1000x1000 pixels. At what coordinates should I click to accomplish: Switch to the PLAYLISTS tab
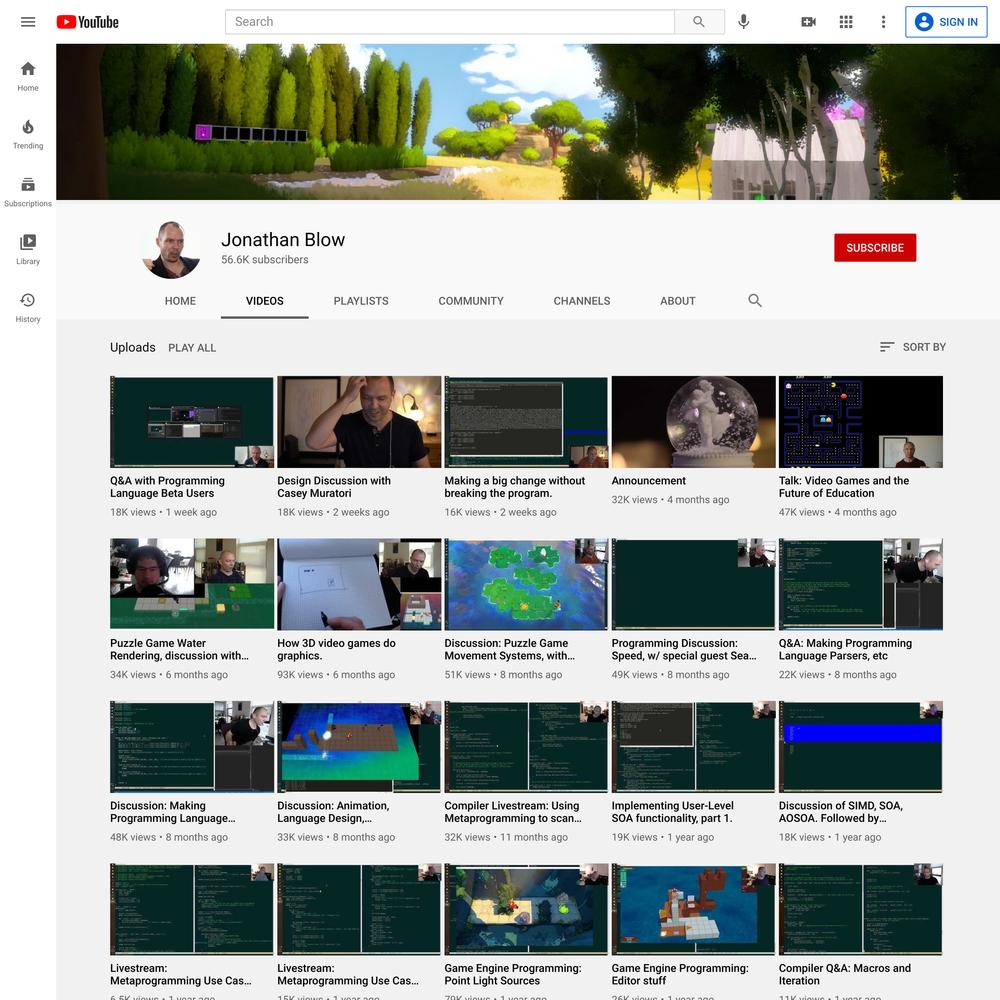[x=361, y=301]
